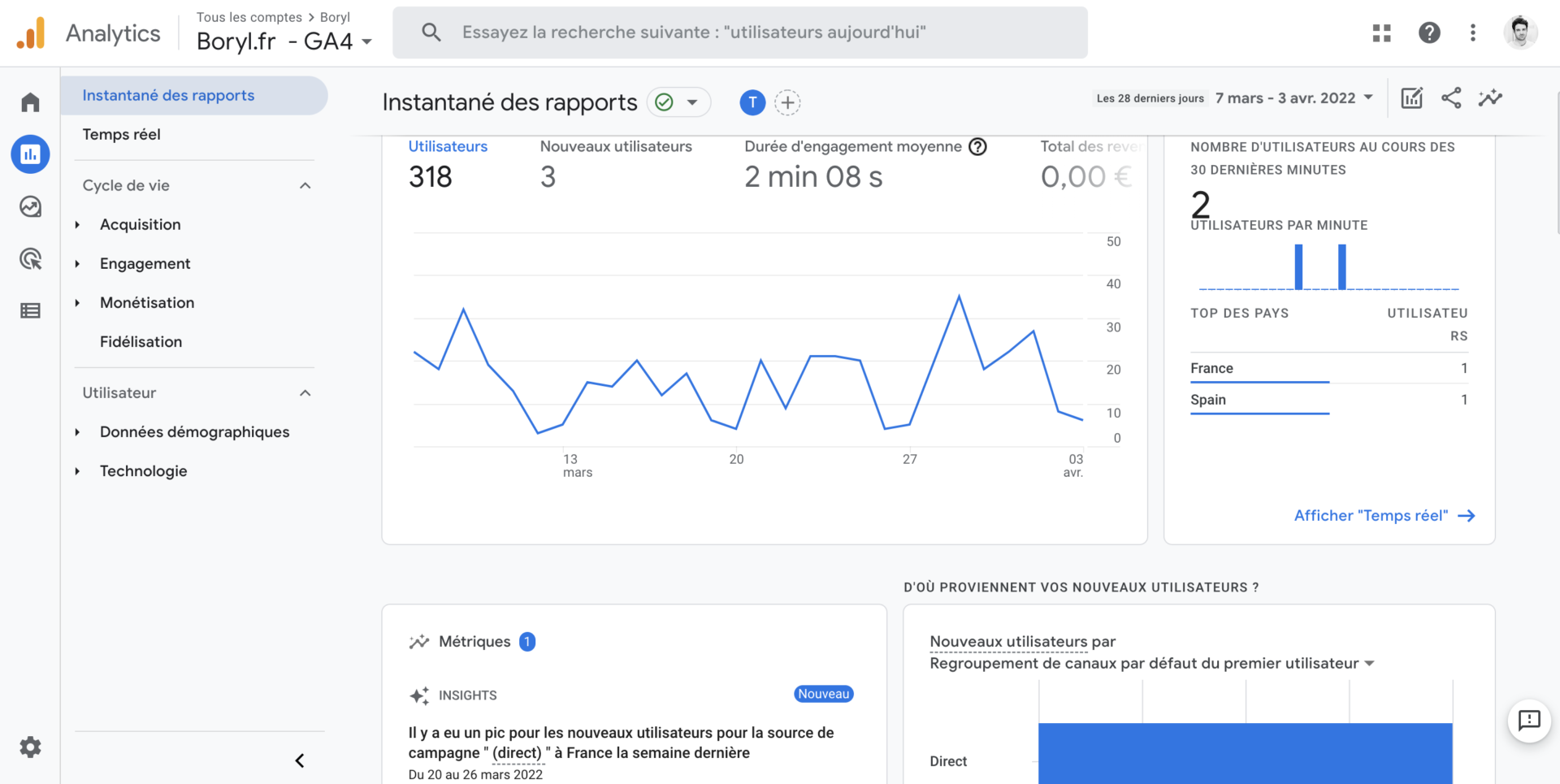Screen dimensions: 1560x784
Task: Collapse the Cycle de vie section
Action: [305, 185]
